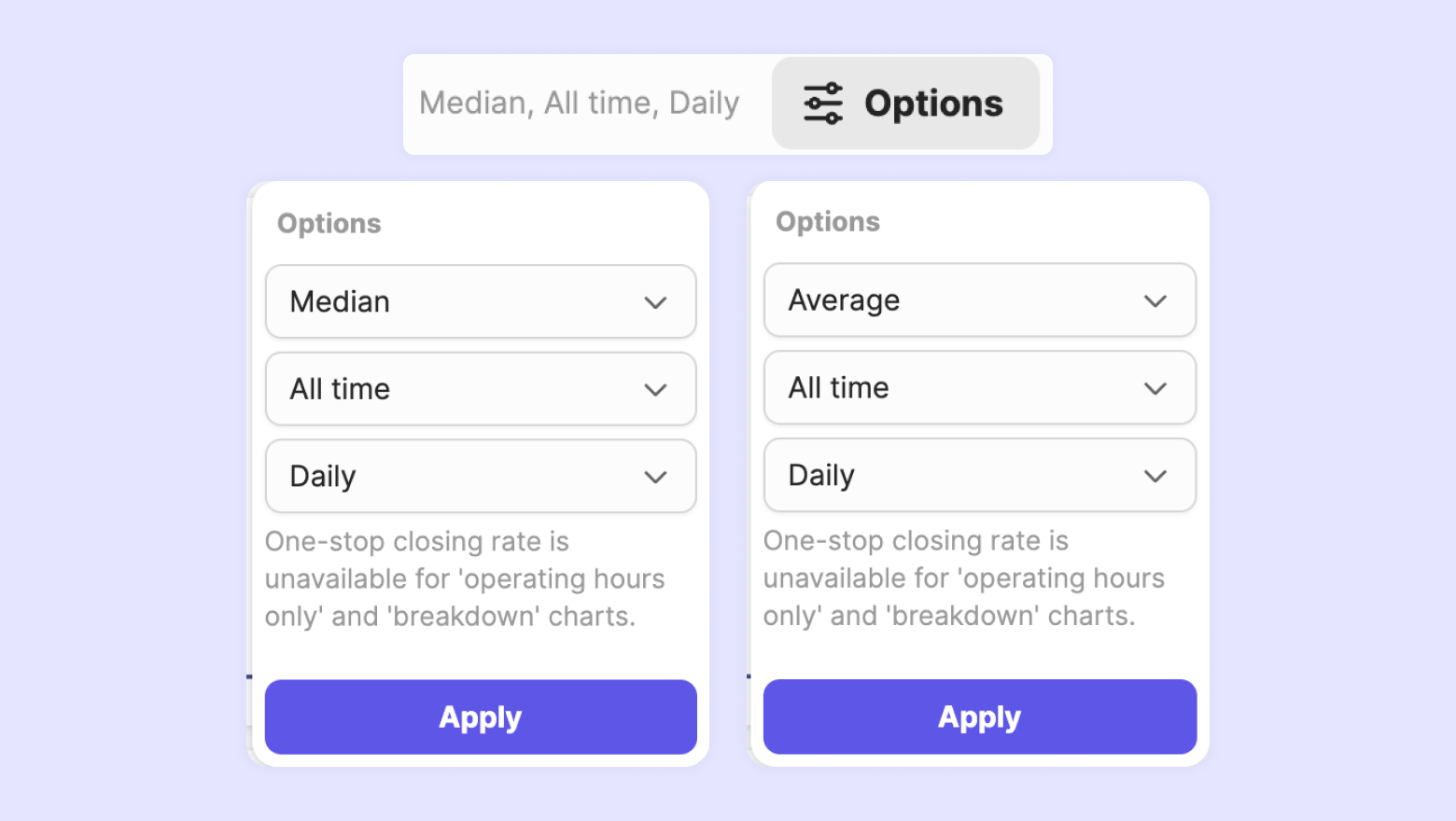This screenshot has width=1456, height=821.
Task: Click the chevron arrow beside Average
Action: click(1155, 301)
